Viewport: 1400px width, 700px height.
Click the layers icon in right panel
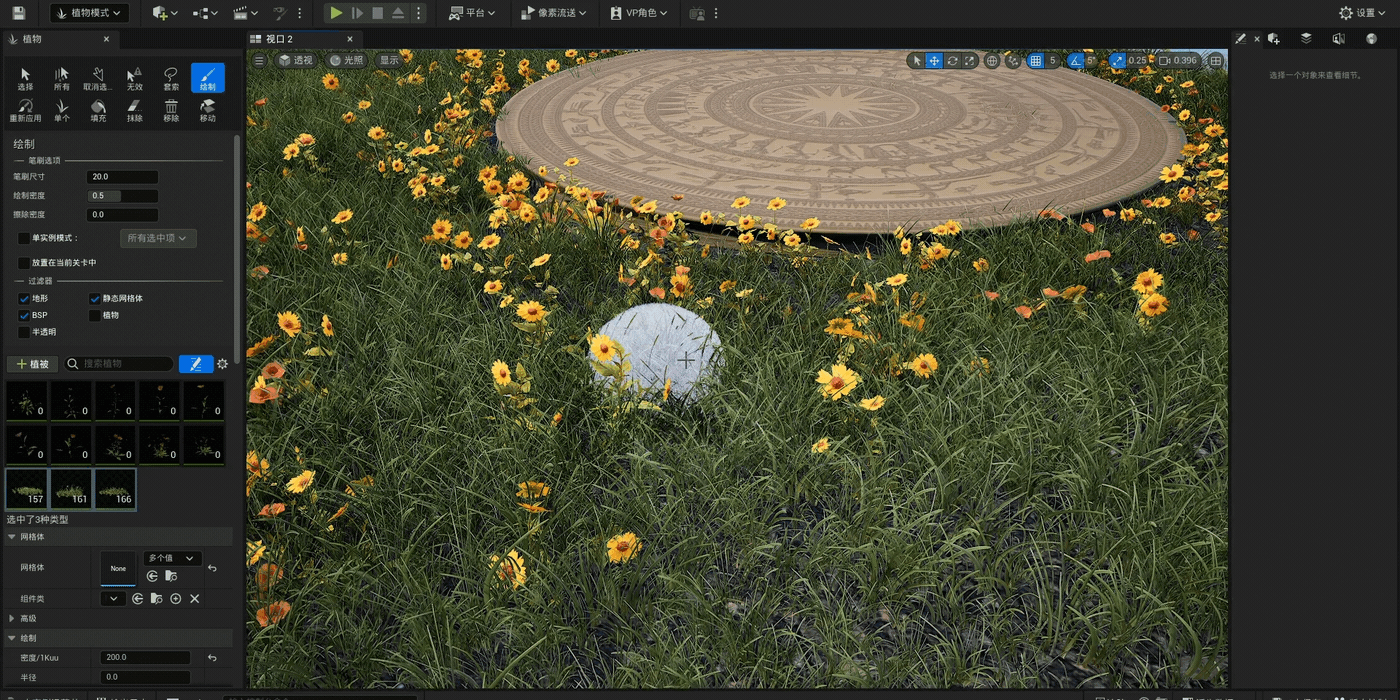click(x=1306, y=39)
